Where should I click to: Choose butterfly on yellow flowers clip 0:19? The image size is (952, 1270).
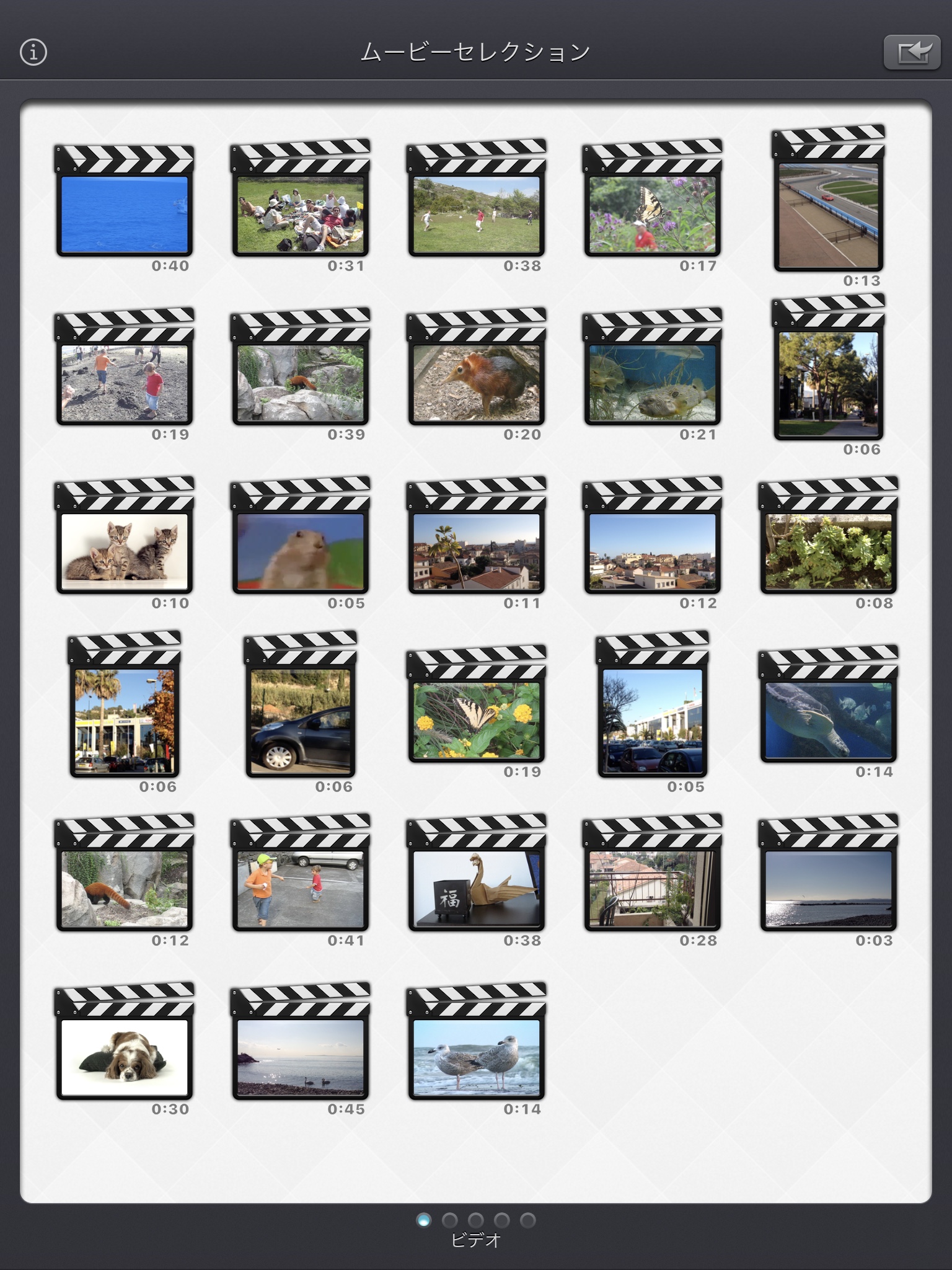[x=477, y=704]
